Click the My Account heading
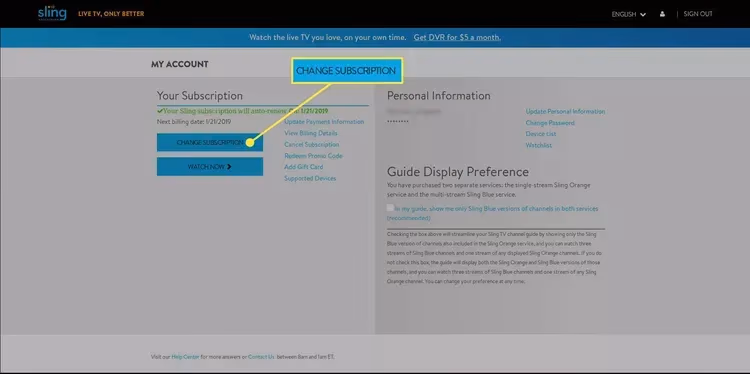750x374 pixels. [180, 64]
